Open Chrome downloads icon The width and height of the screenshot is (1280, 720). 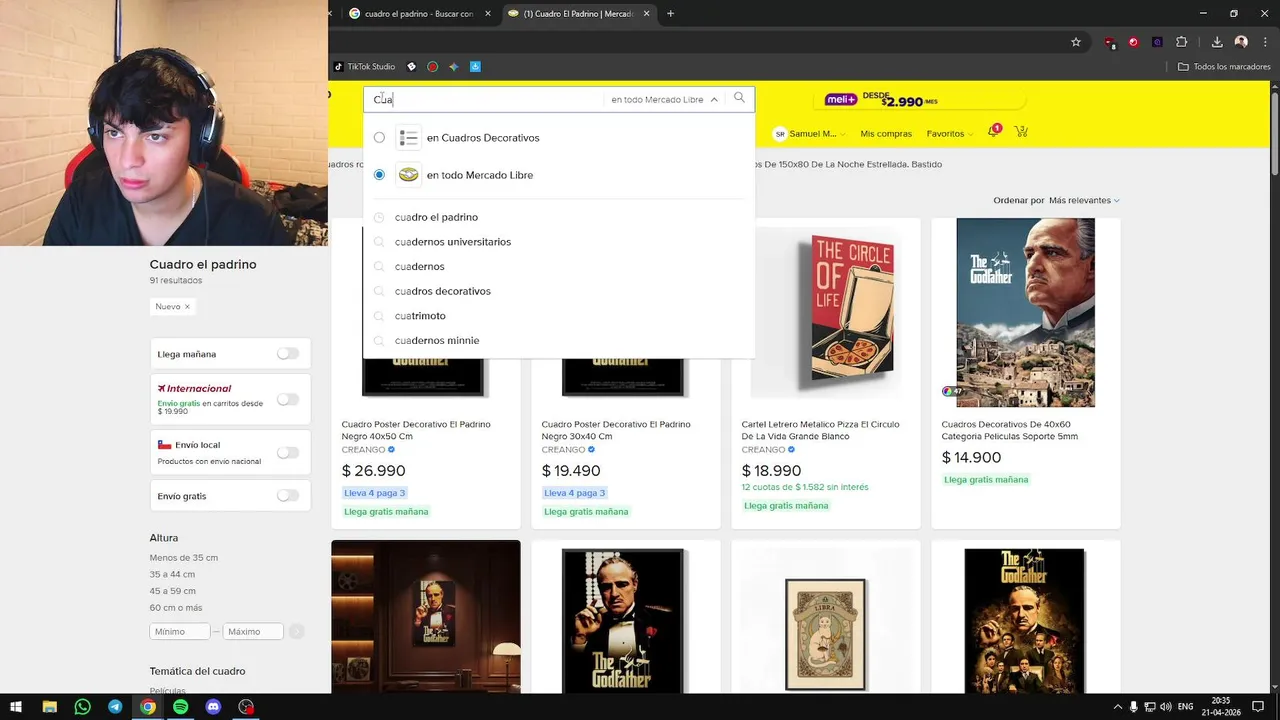(1217, 42)
